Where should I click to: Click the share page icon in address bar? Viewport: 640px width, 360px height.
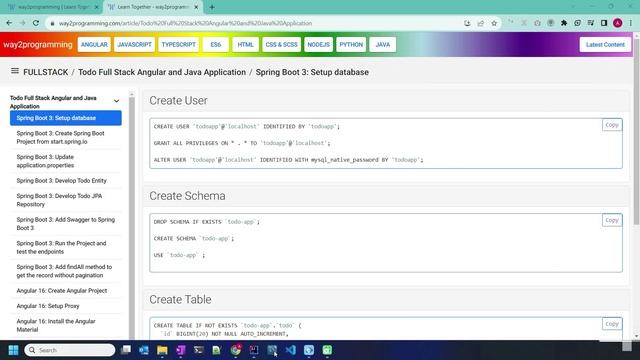[x=481, y=23]
